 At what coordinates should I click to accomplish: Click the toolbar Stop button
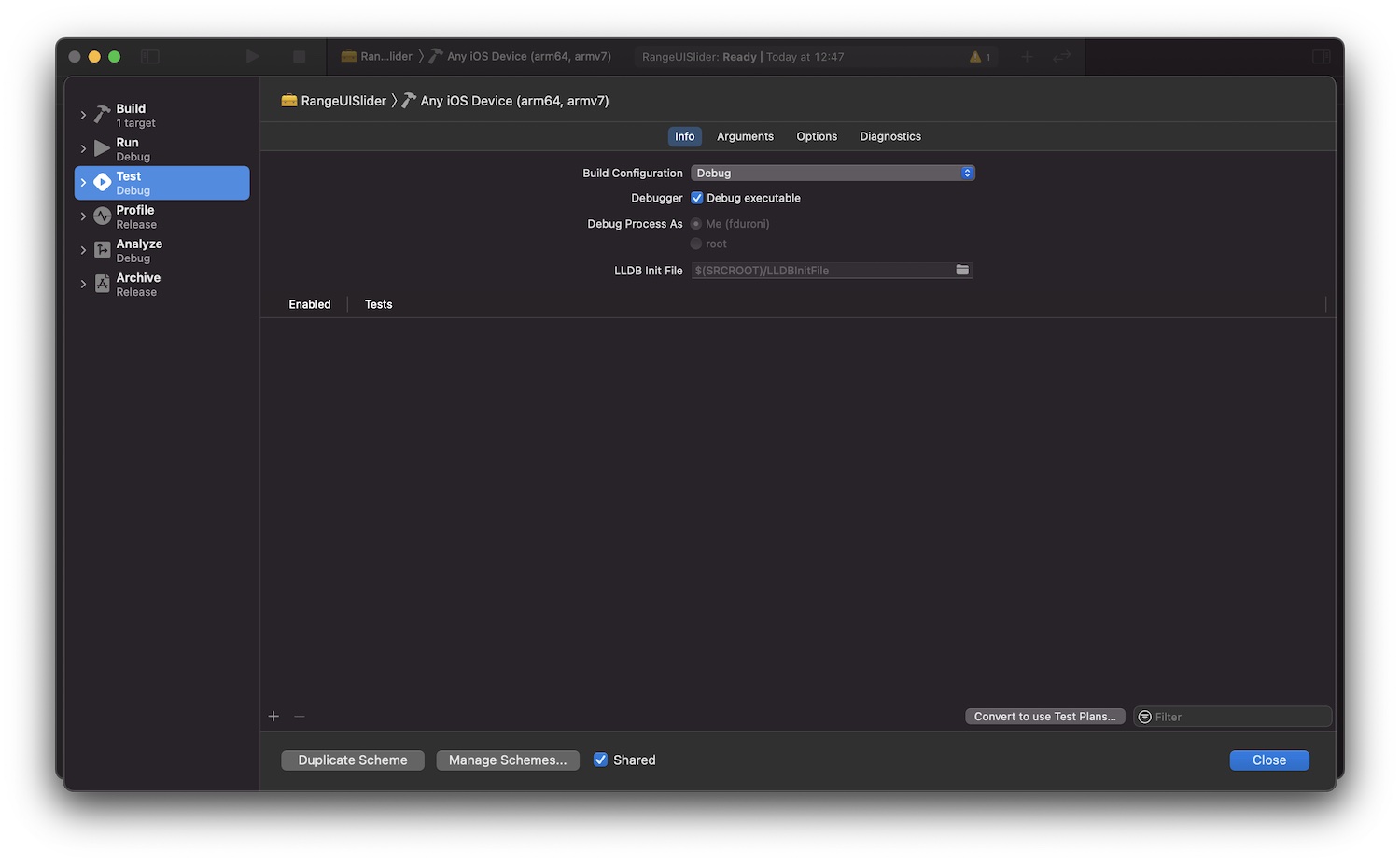(x=300, y=57)
